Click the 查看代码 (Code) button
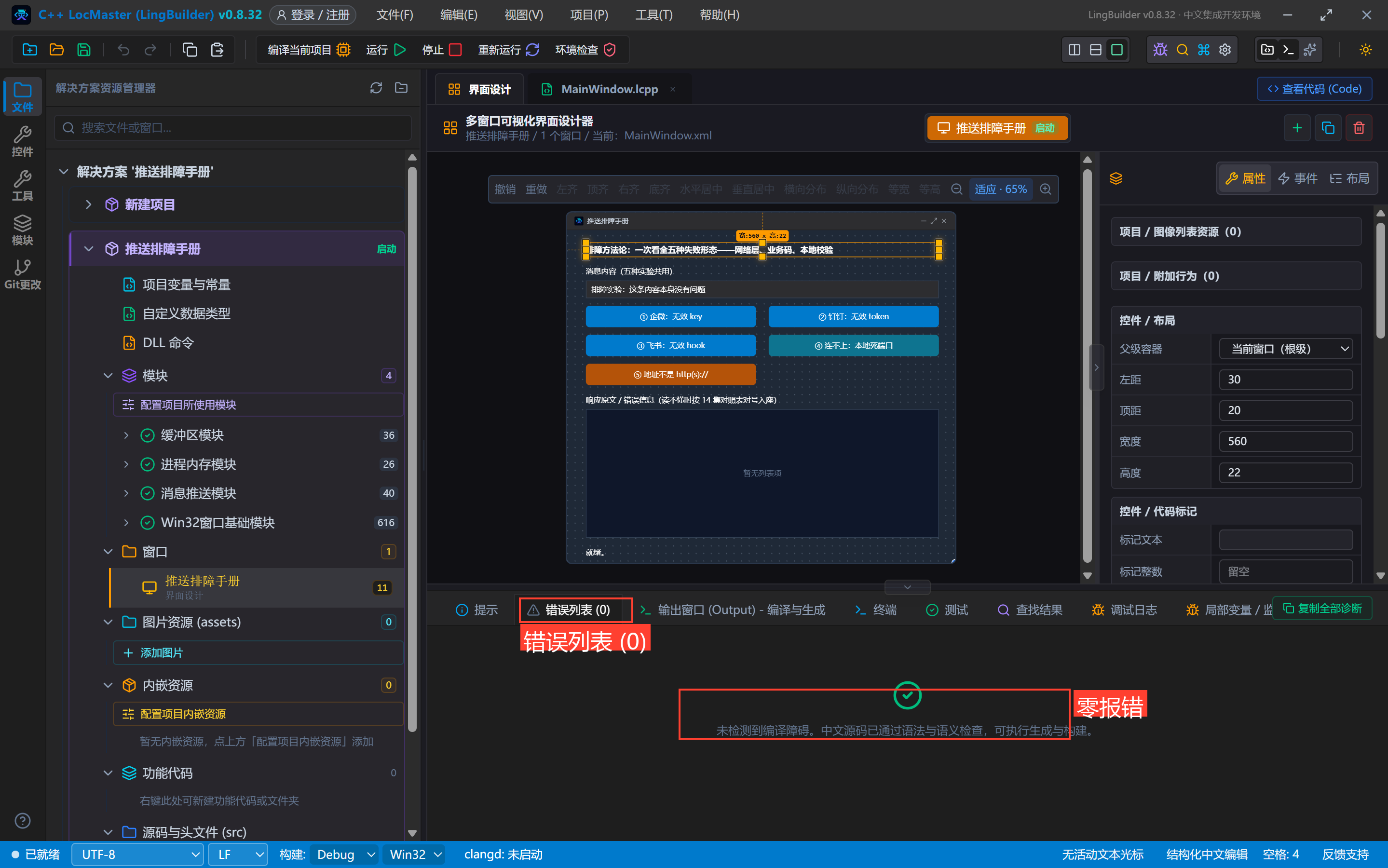This screenshot has width=1388, height=868. pos(1315,89)
